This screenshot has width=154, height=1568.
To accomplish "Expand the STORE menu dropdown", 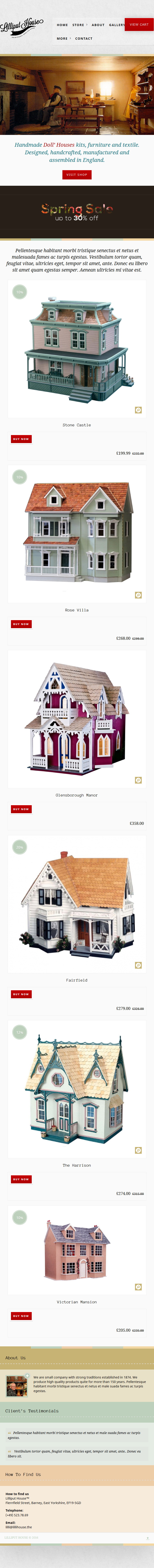I will [79, 25].
